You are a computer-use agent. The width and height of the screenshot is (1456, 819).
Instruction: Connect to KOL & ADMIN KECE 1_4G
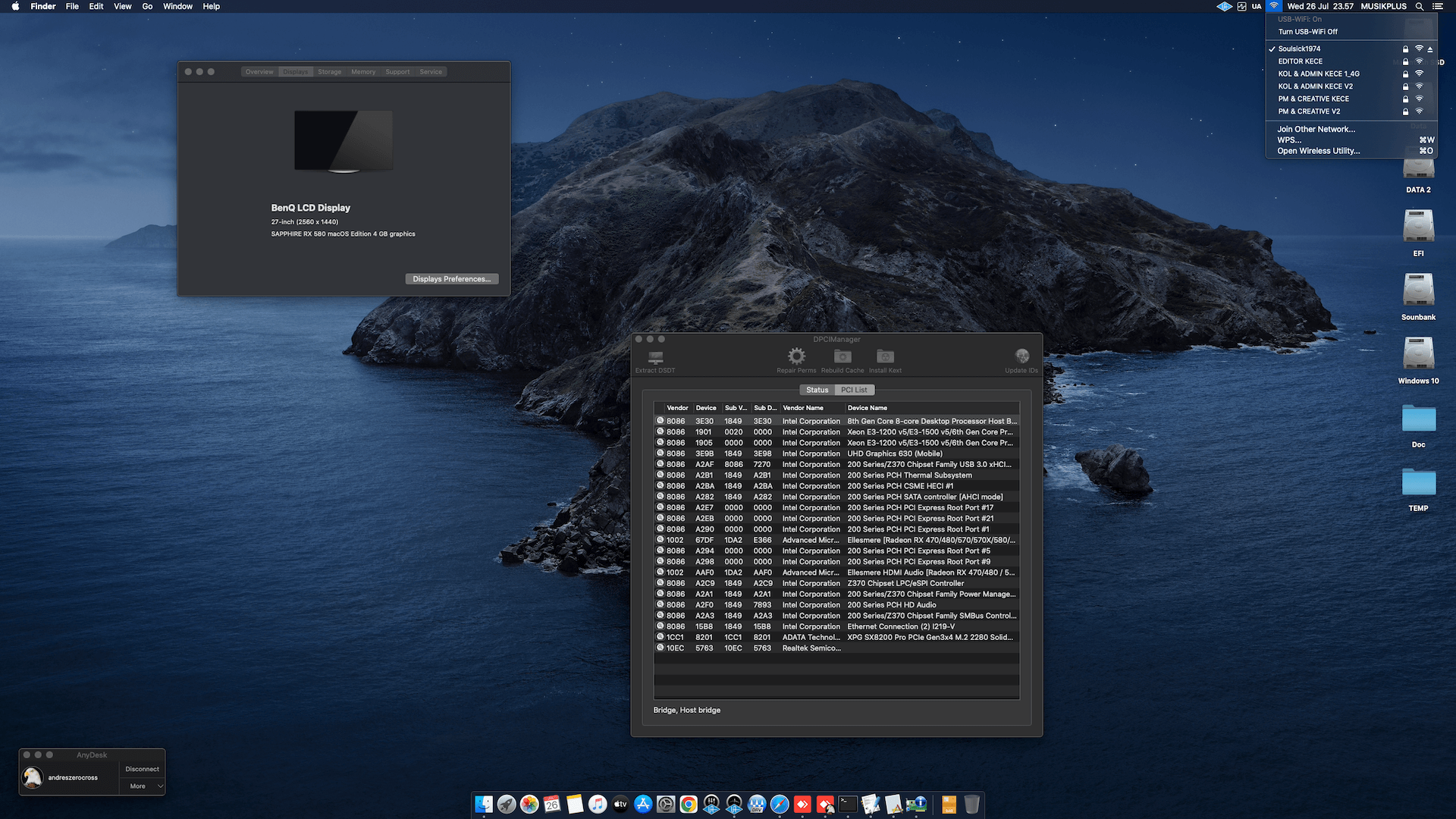tap(1351, 74)
